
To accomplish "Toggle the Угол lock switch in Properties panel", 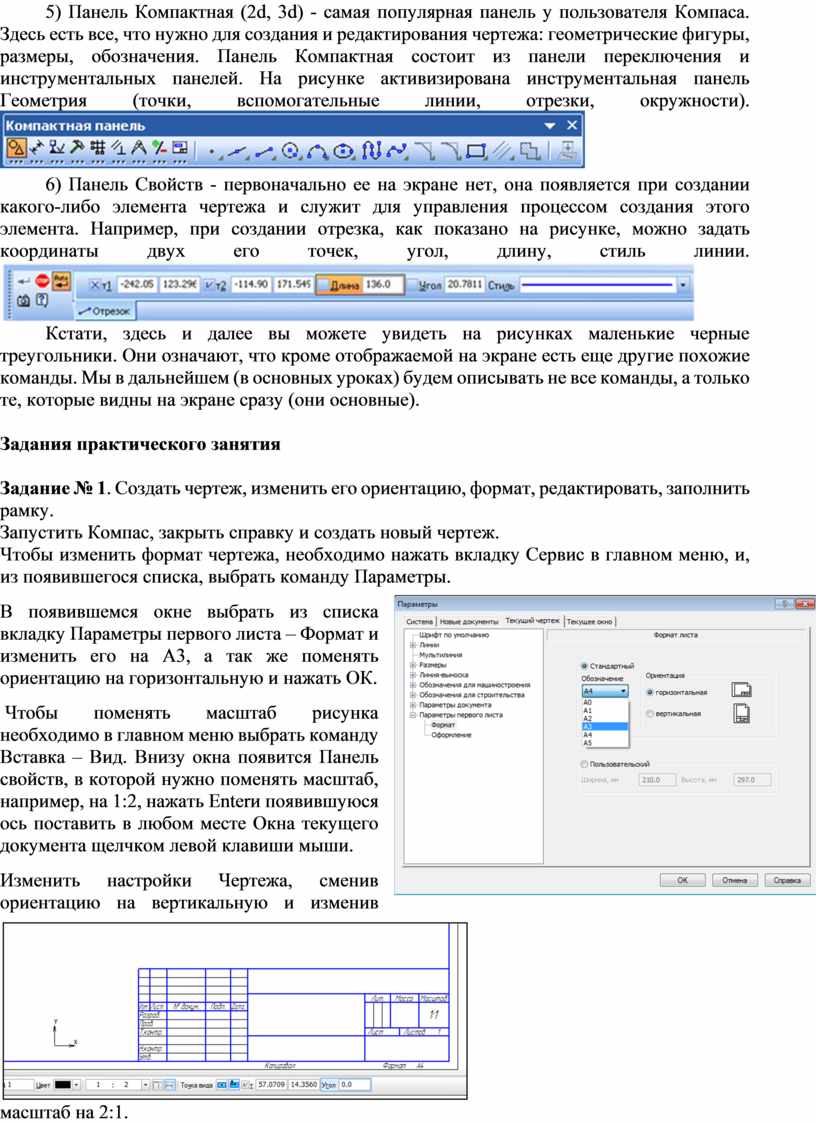I will tap(412, 285).
